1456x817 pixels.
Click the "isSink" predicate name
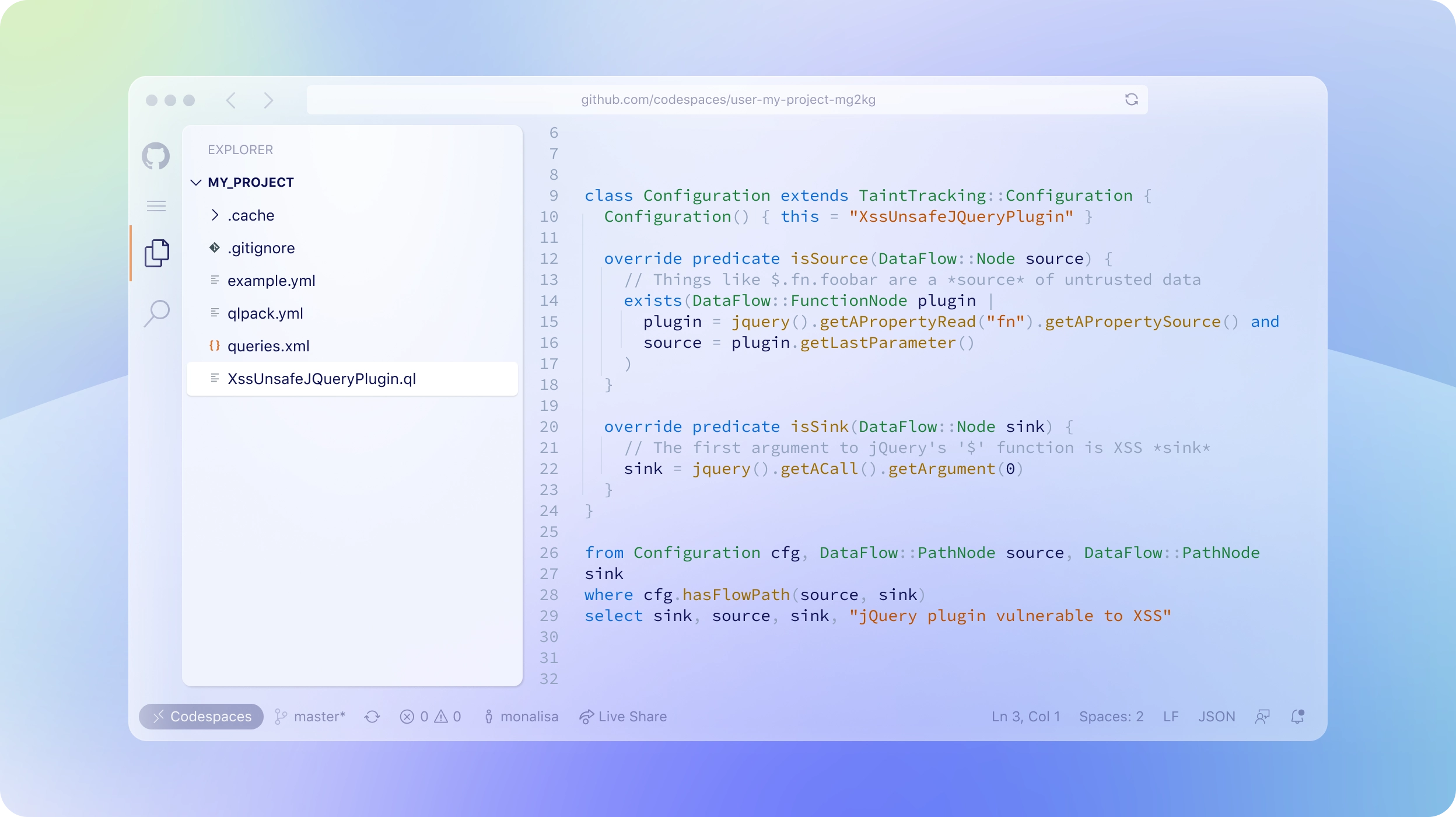coord(820,427)
